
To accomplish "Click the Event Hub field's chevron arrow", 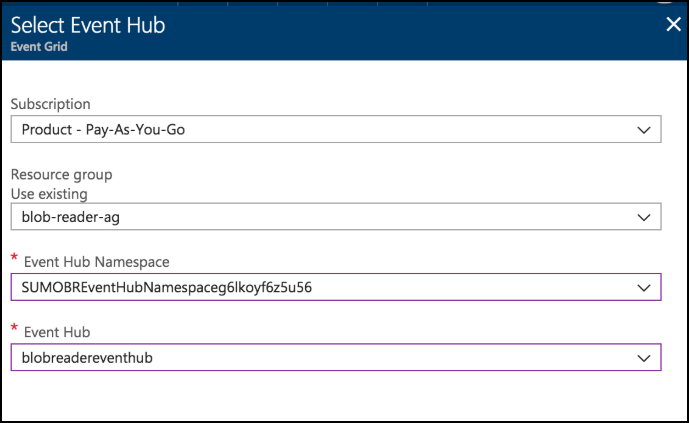I will pyautogui.click(x=642, y=357).
